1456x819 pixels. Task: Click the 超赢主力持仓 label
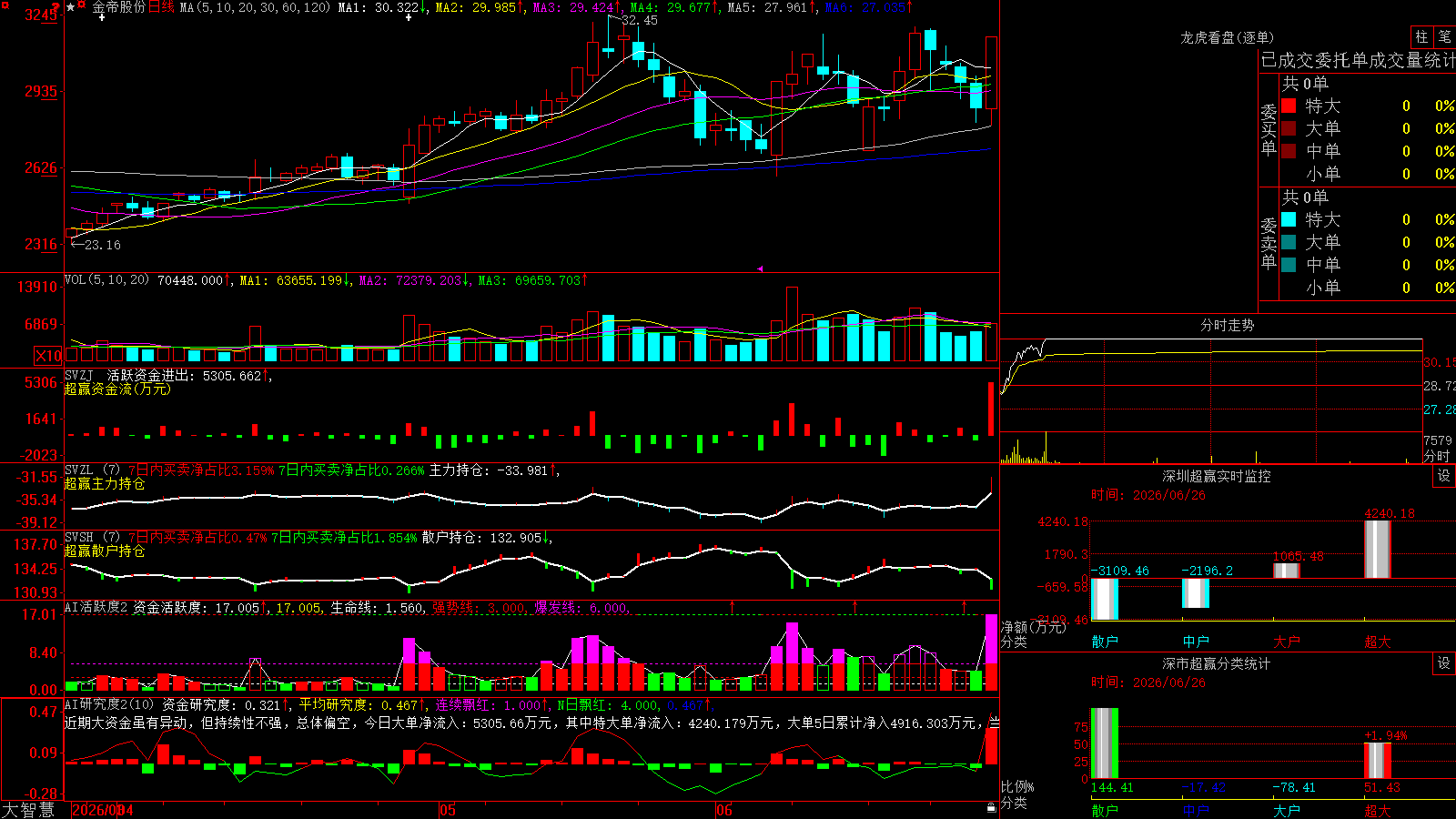105,483
